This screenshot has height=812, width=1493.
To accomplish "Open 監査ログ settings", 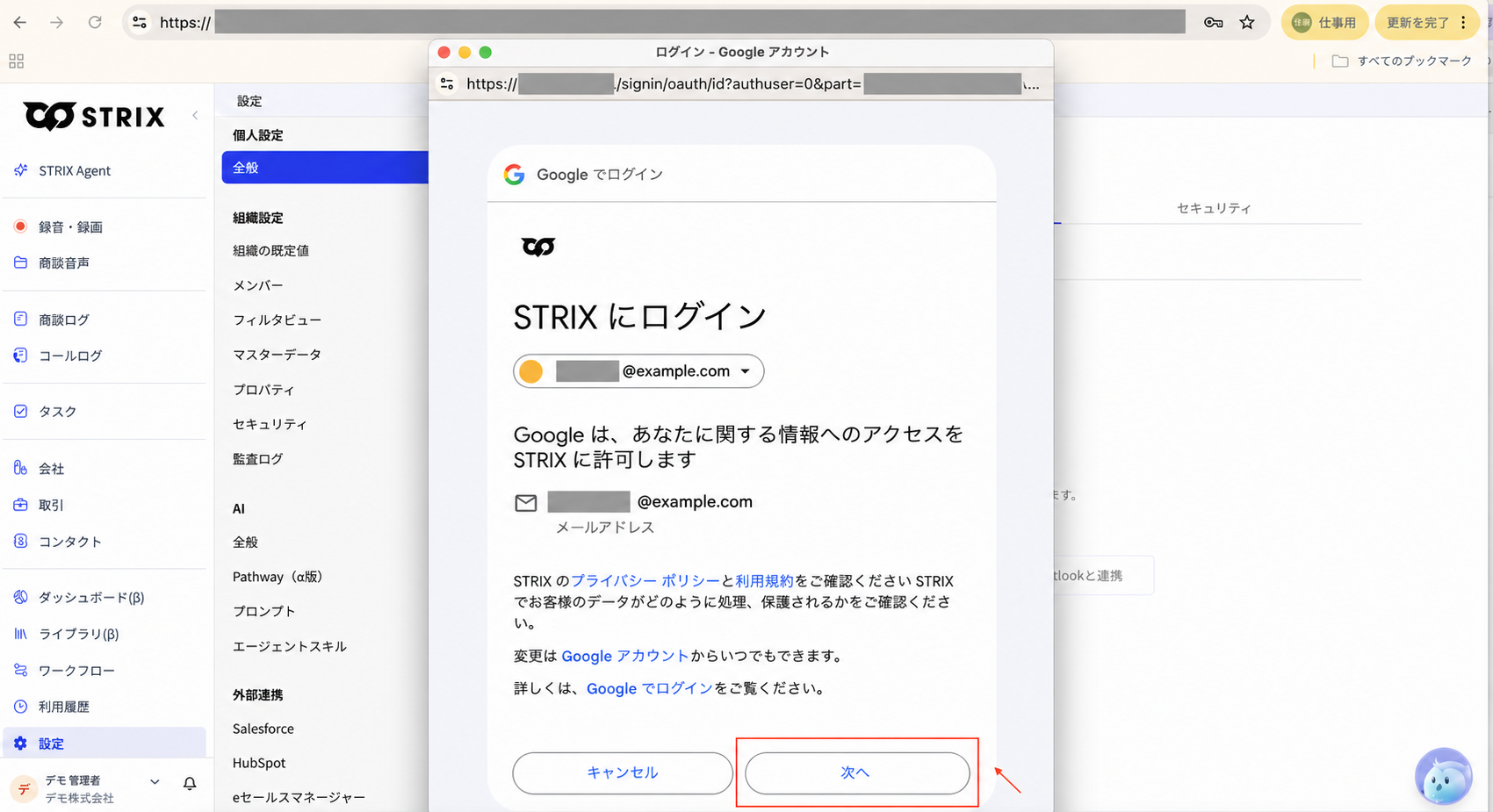I will pyautogui.click(x=257, y=459).
